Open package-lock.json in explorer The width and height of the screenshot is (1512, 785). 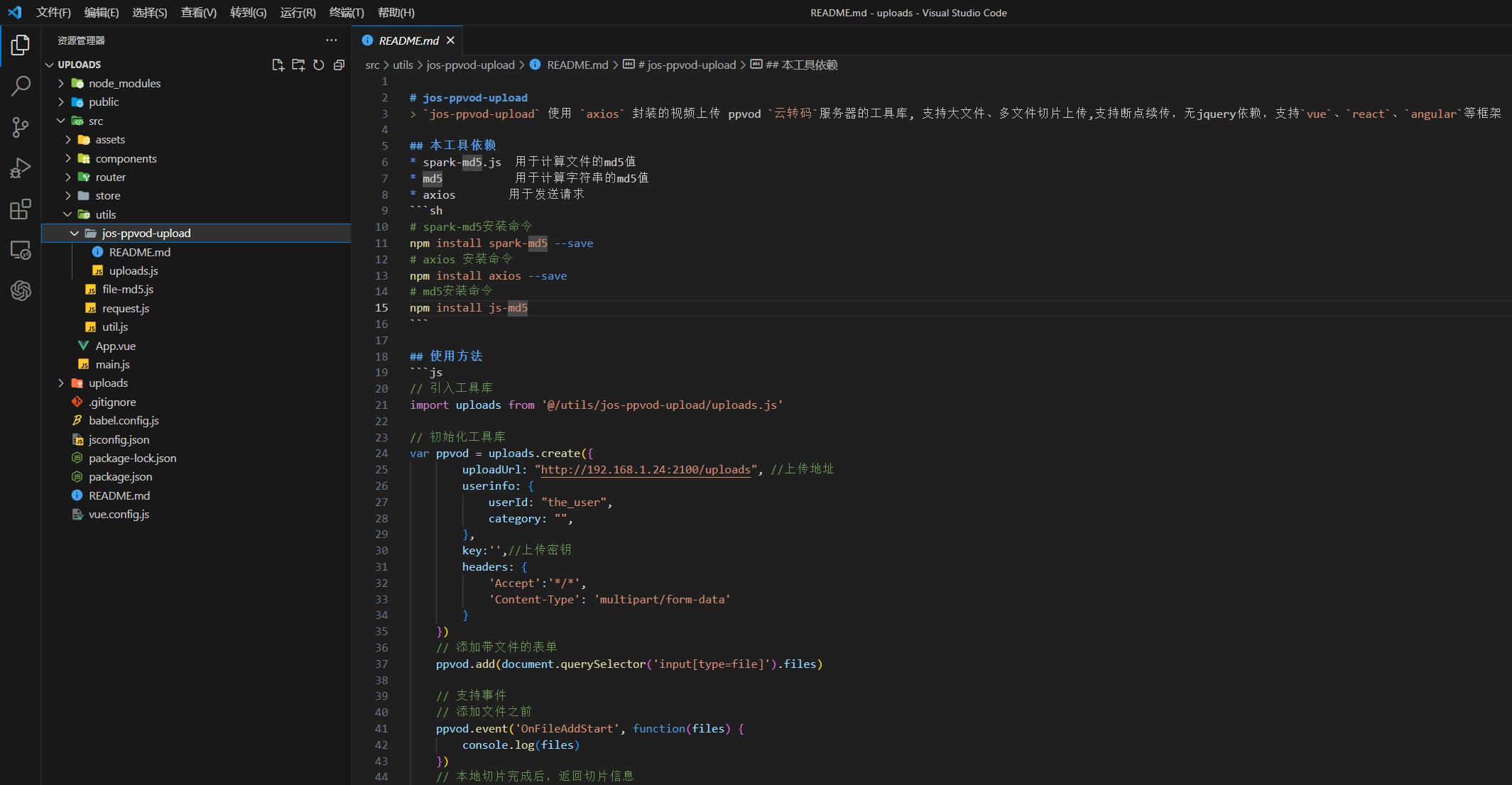click(x=133, y=458)
